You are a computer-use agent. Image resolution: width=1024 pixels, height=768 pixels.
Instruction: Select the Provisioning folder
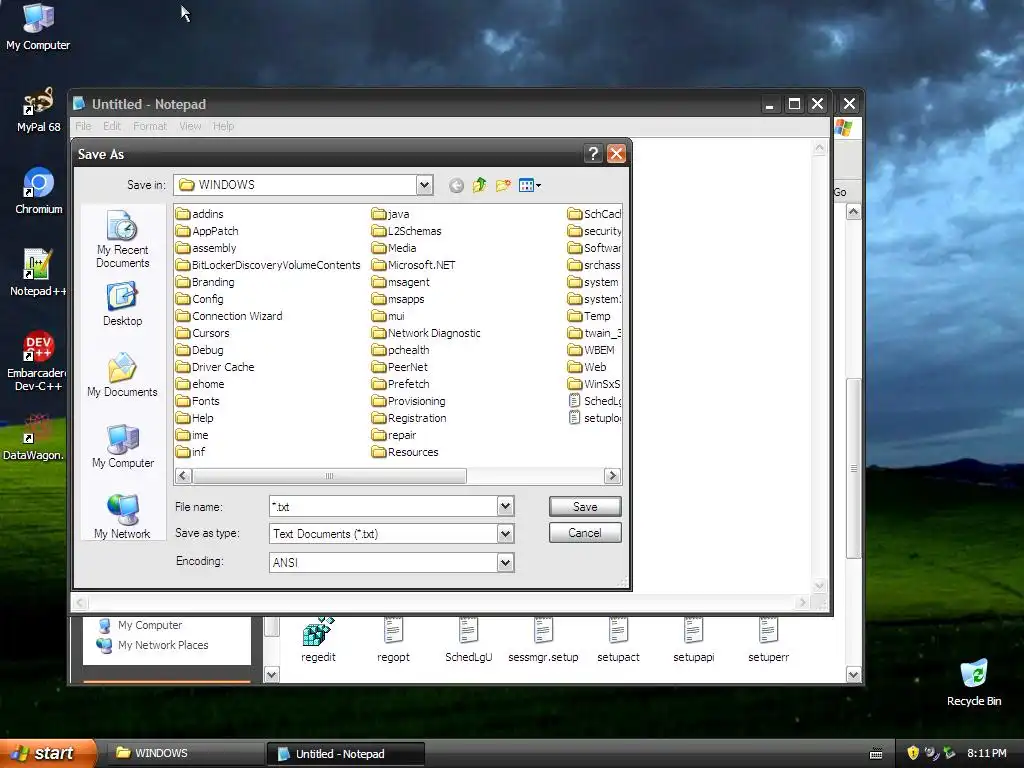(x=409, y=401)
